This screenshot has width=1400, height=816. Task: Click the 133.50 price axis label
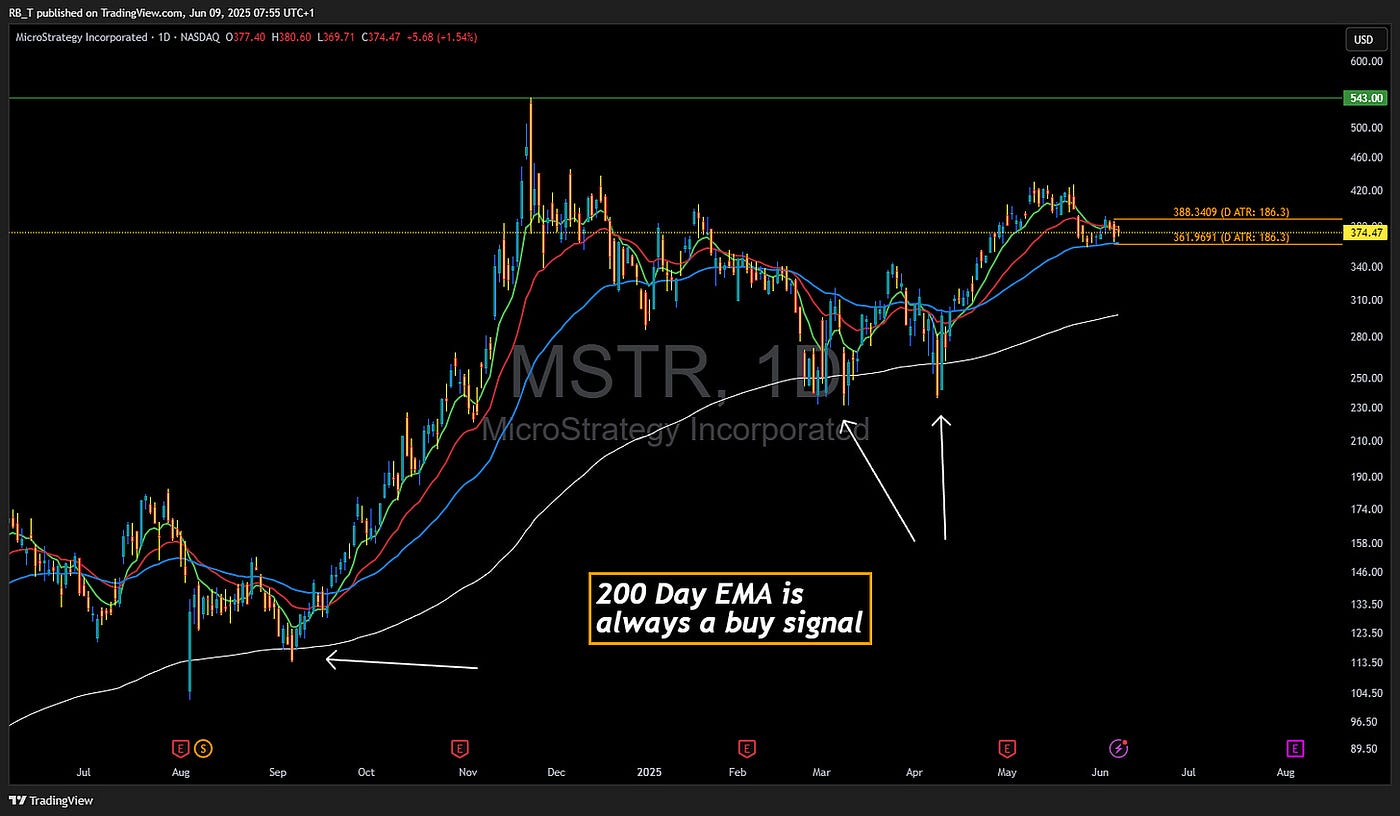pos(1366,604)
